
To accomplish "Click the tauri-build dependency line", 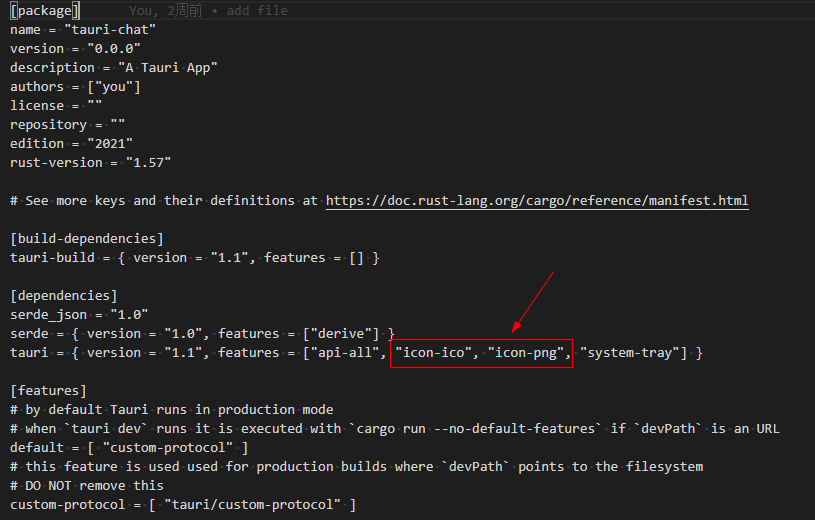I will (x=195, y=258).
